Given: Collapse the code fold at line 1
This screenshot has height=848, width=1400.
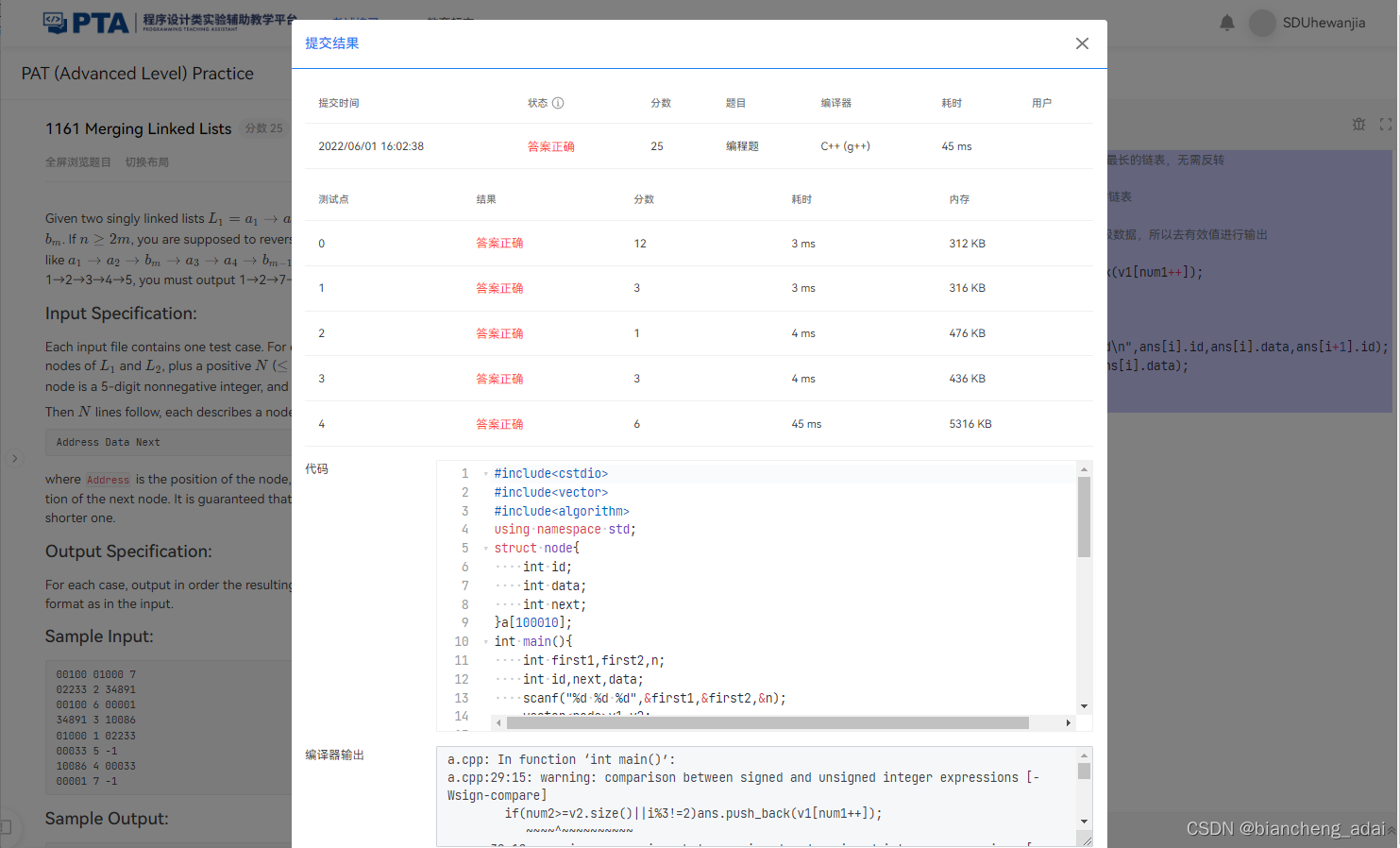Looking at the screenshot, I should coord(485,474).
